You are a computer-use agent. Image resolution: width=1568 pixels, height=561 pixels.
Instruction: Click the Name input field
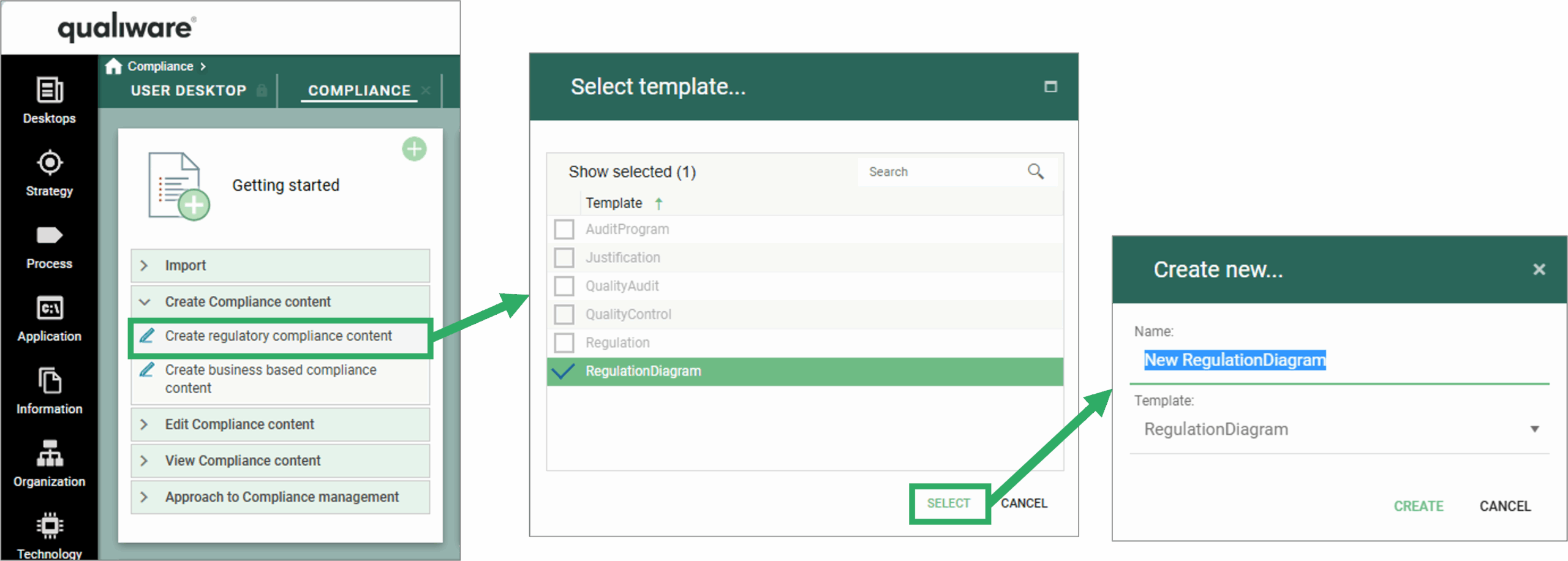click(1338, 360)
